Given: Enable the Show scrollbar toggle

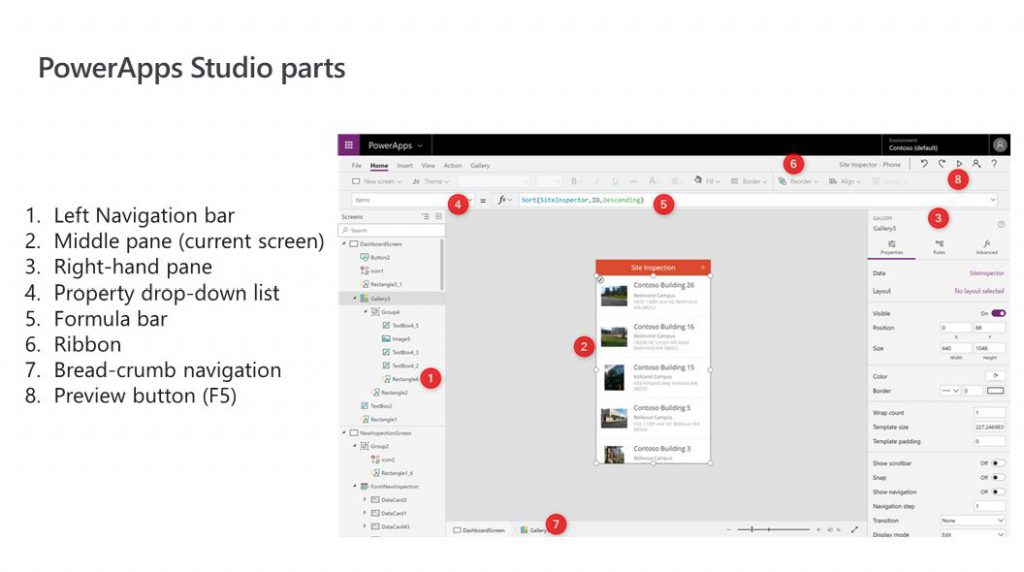Looking at the screenshot, I should coord(998,463).
